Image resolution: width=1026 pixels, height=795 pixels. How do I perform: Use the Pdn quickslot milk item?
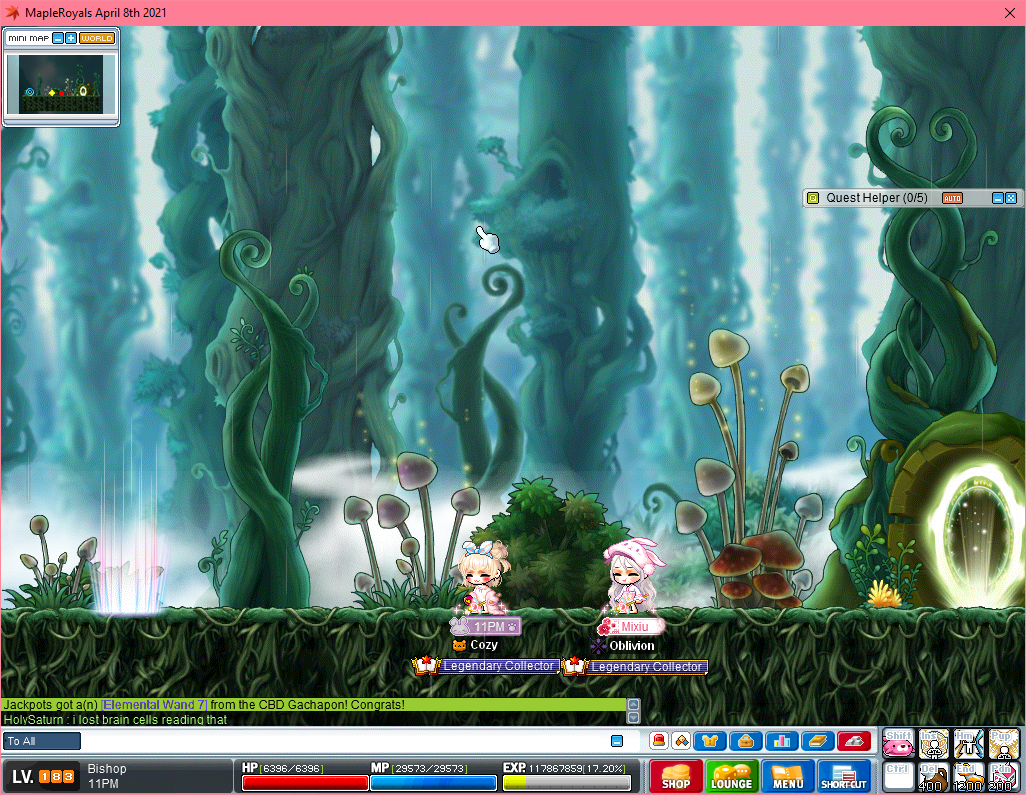pos(1003,776)
